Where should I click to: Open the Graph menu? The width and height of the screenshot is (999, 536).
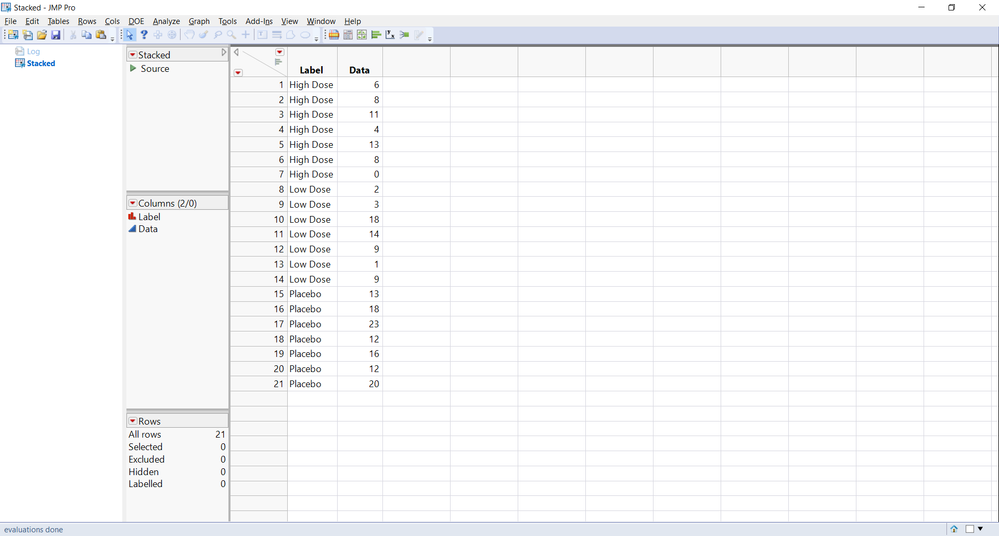pyautogui.click(x=199, y=21)
